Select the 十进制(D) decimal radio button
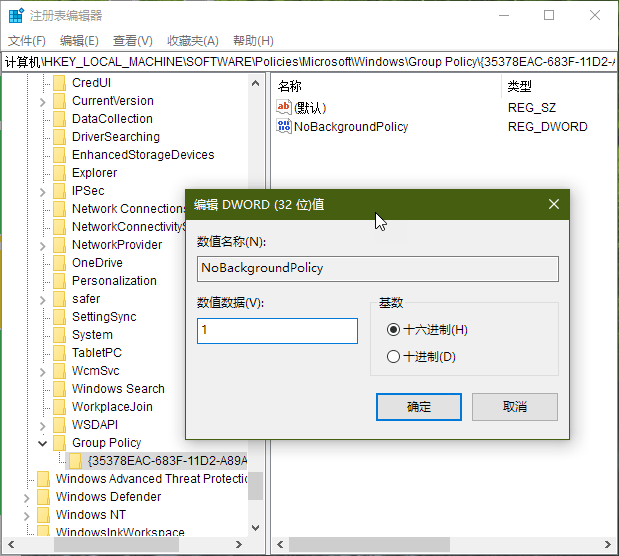 click(393, 357)
